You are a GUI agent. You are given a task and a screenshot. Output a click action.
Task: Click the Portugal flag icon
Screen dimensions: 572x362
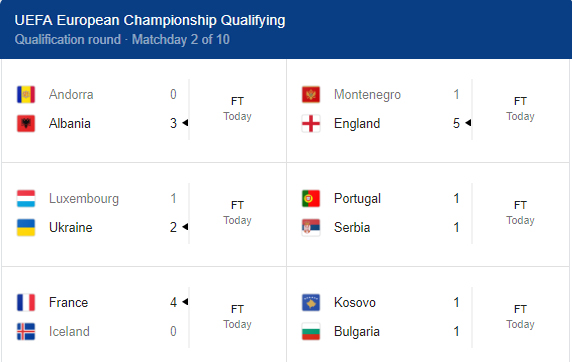311,199
